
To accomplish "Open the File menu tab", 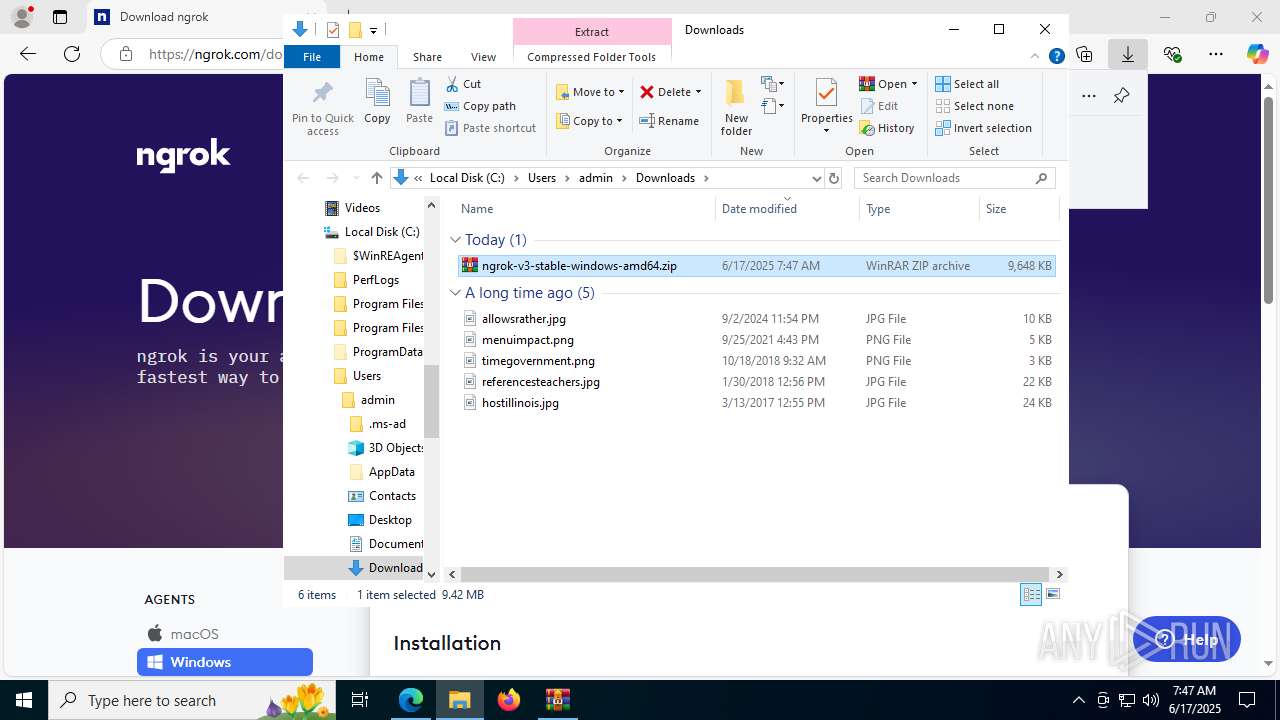I will (312, 57).
